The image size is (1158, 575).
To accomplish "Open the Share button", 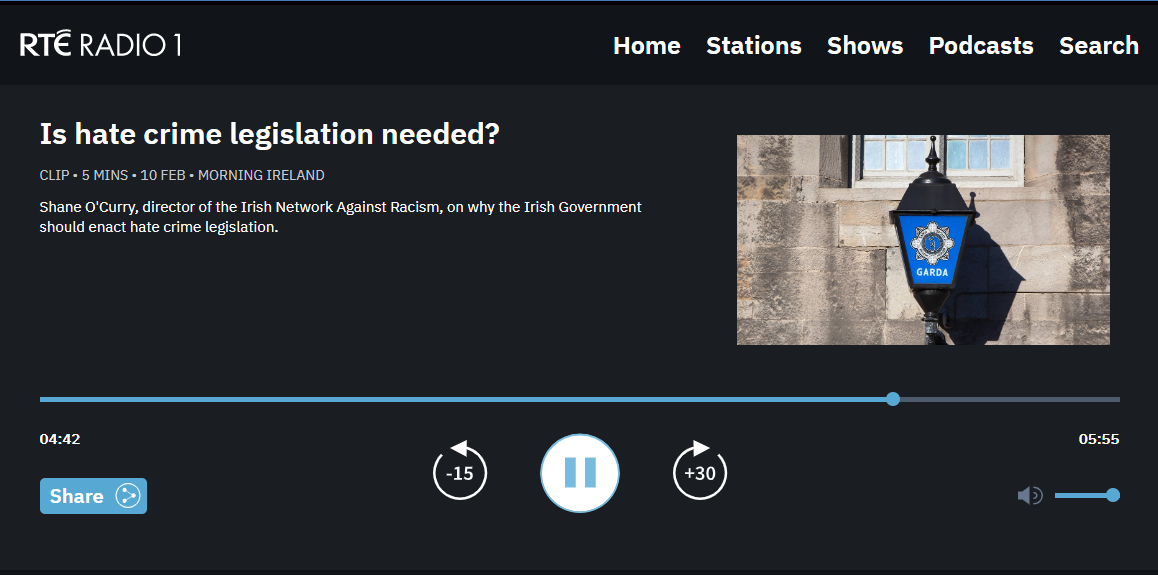I will 93,496.
